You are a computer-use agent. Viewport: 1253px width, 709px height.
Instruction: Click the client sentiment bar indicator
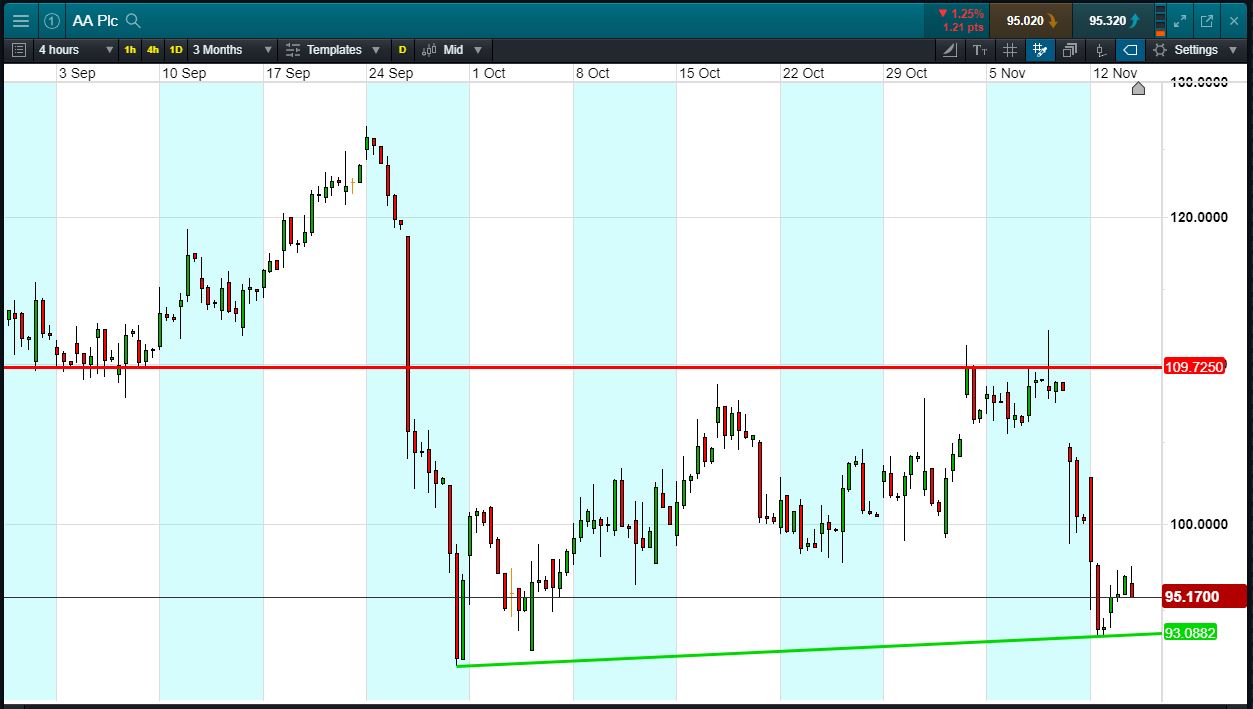coord(1160,20)
